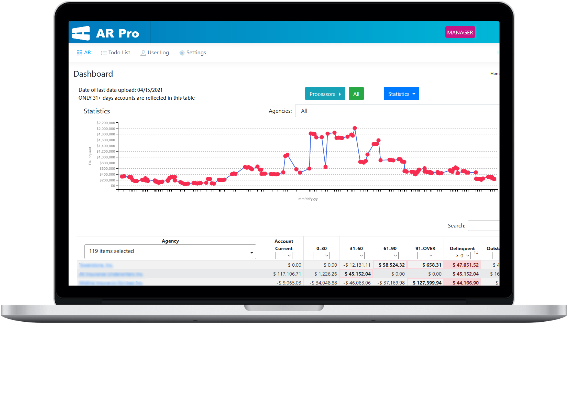Open the 91-Over column filter

click(426, 255)
